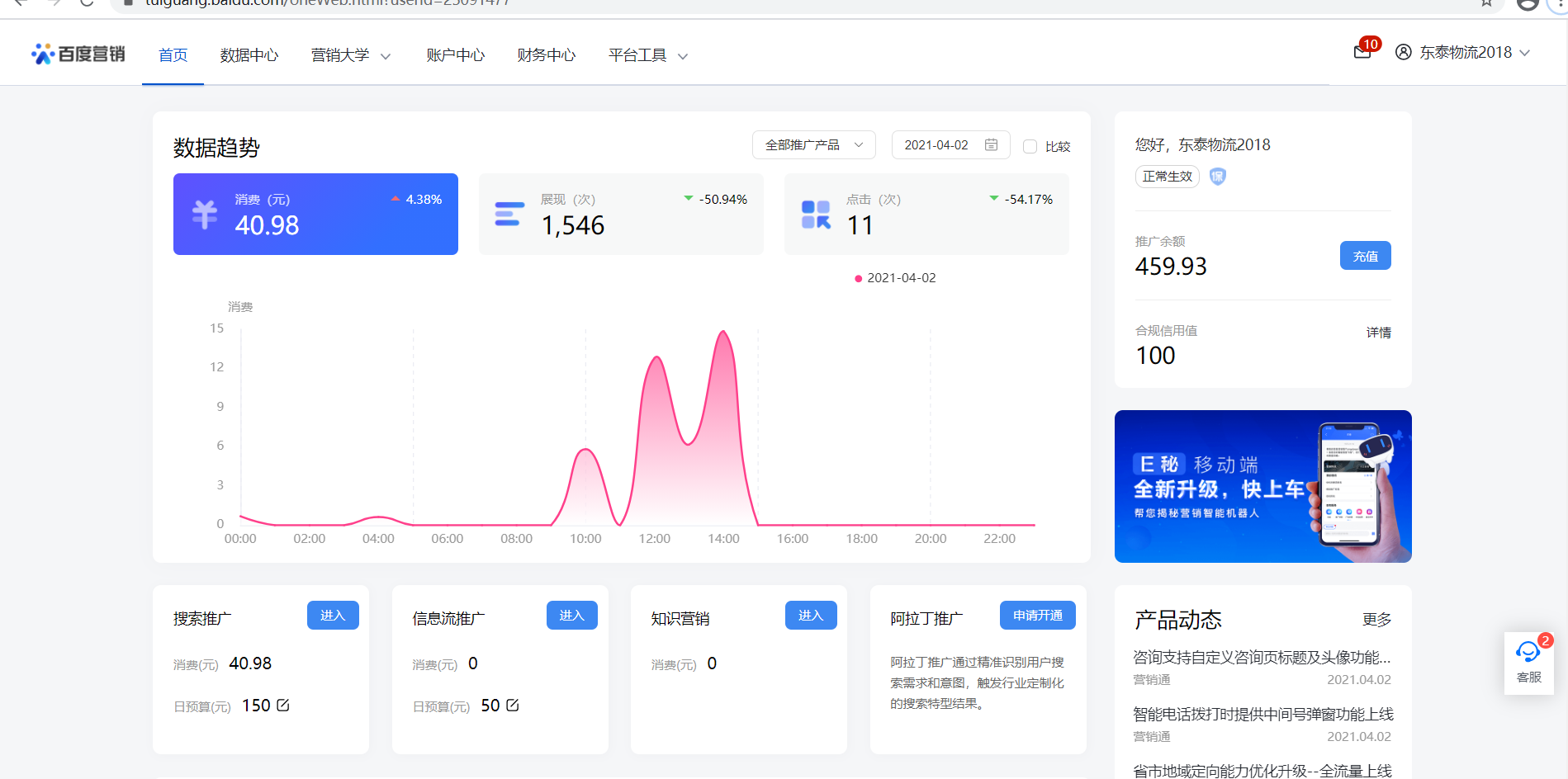Click 更多 link in 产品动态
Image resolution: width=1568 pixels, height=779 pixels.
pos(1376,619)
